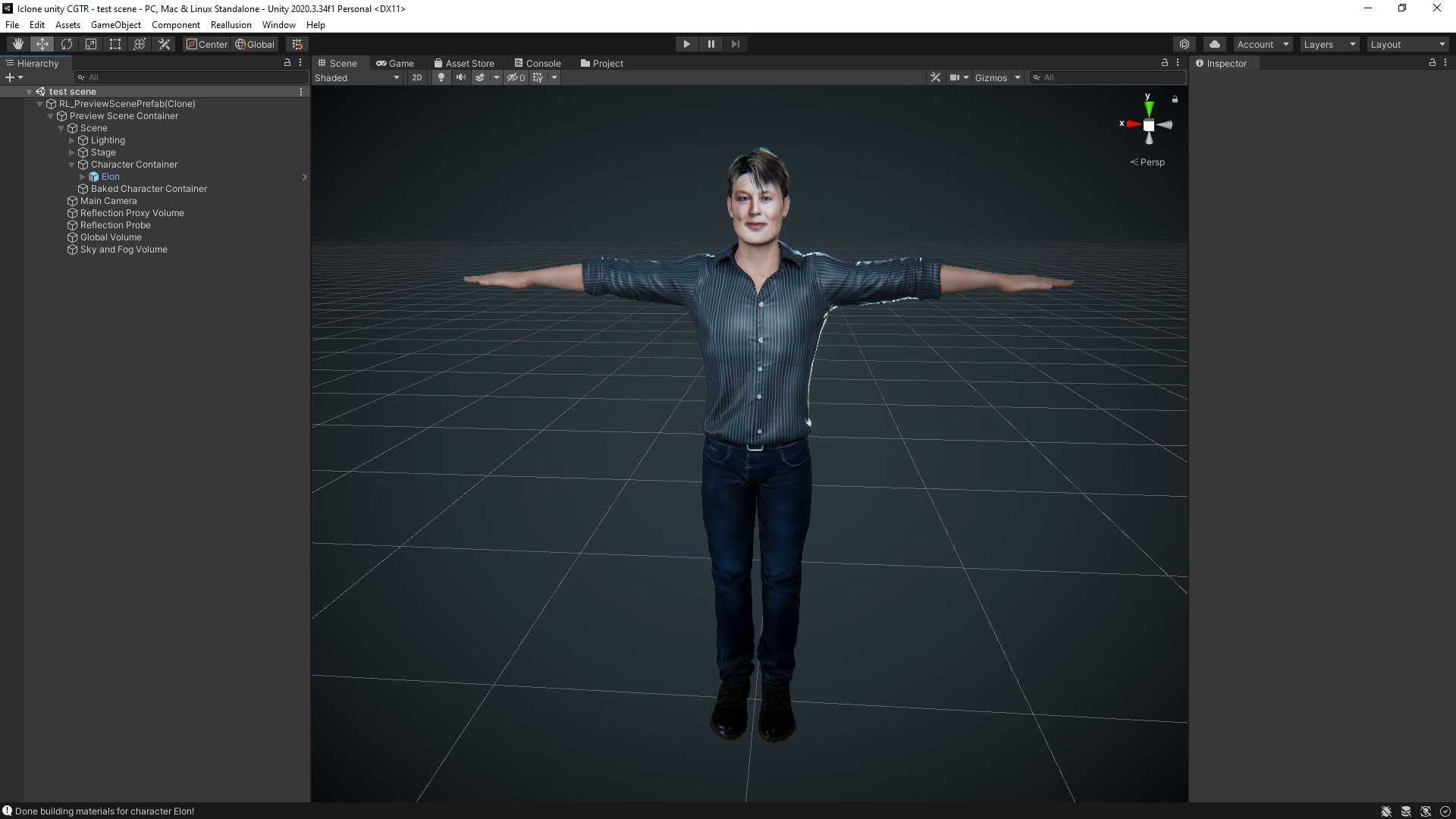Toggle 2D scene view mode
1456x819 pixels.
(416, 77)
